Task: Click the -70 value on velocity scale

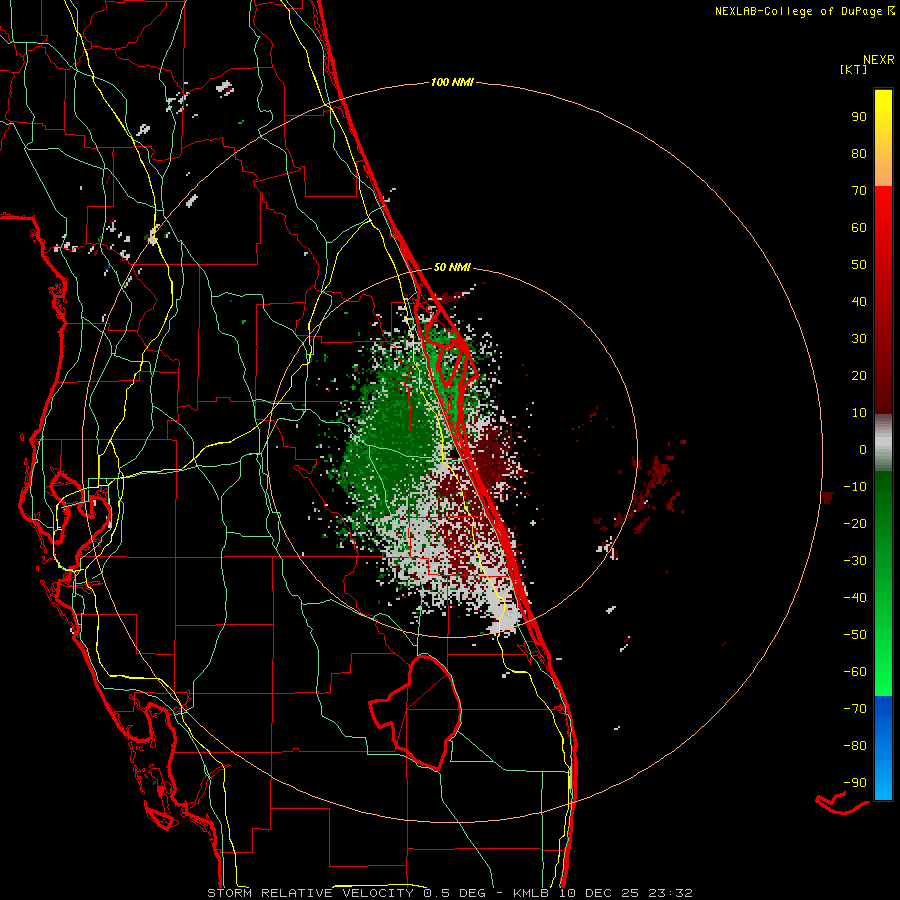Action: 855,709
